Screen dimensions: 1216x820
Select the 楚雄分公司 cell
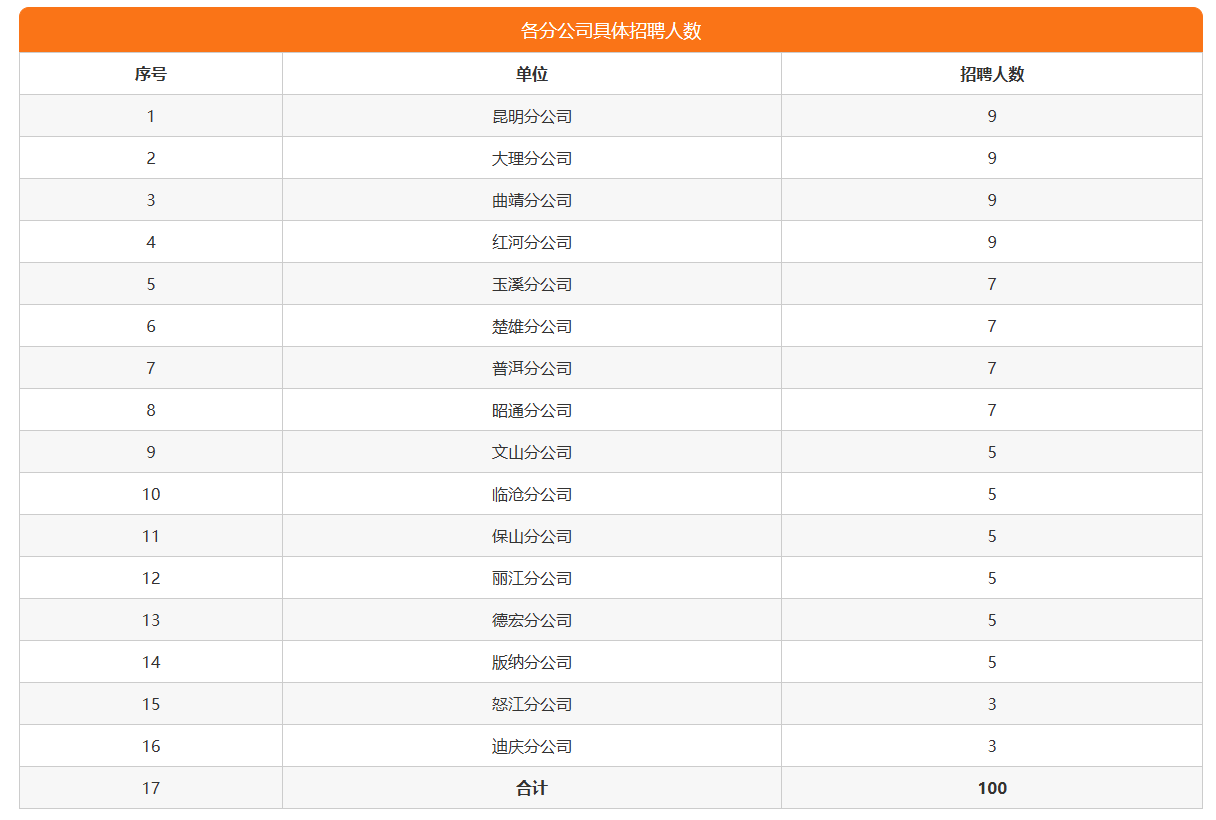coord(531,326)
